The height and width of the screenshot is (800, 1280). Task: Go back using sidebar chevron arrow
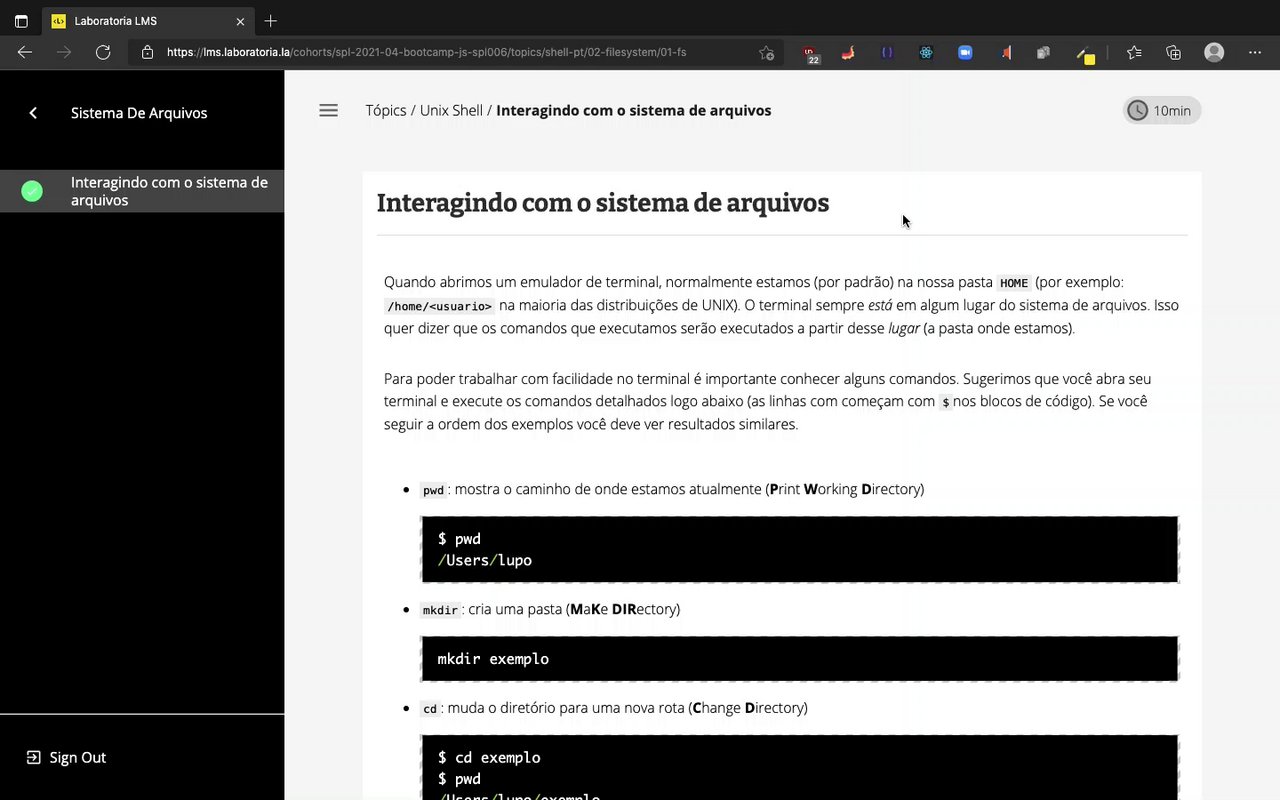pyautogui.click(x=33, y=113)
